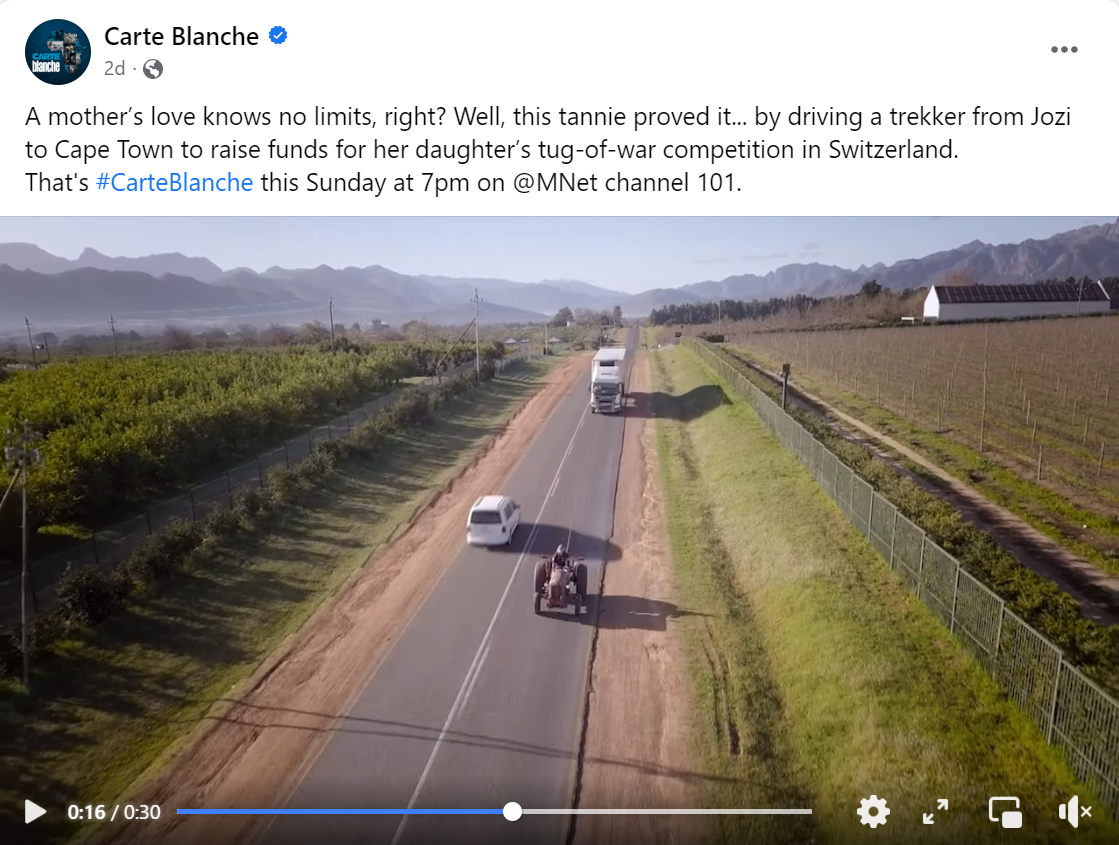This screenshot has width=1119, height=845.
Task: Click the white truck in the video
Action: coord(607,380)
